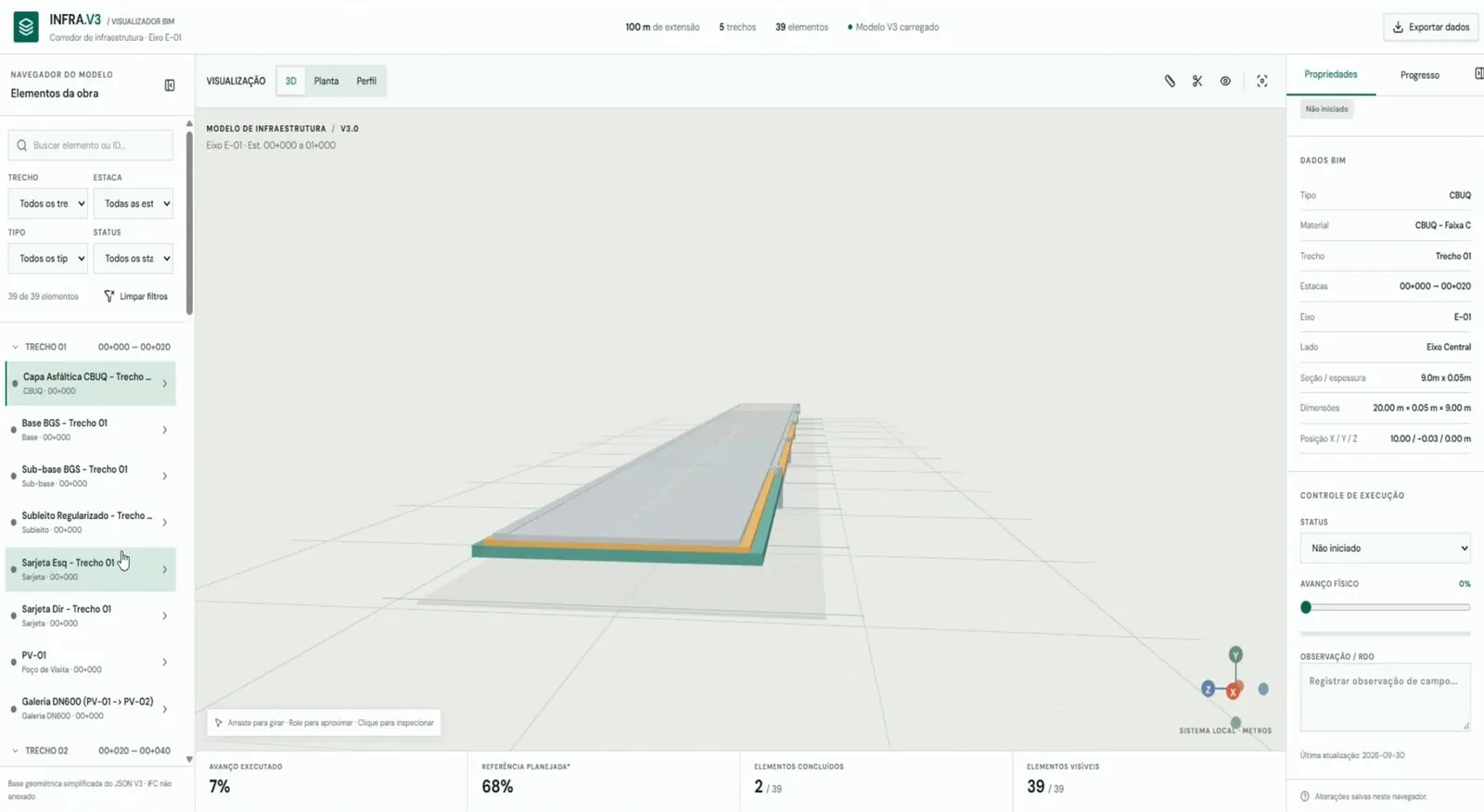The height and width of the screenshot is (812, 1484).
Task: Open chevron for Sub-base BGS - Trecho 01
Action: tap(164, 476)
